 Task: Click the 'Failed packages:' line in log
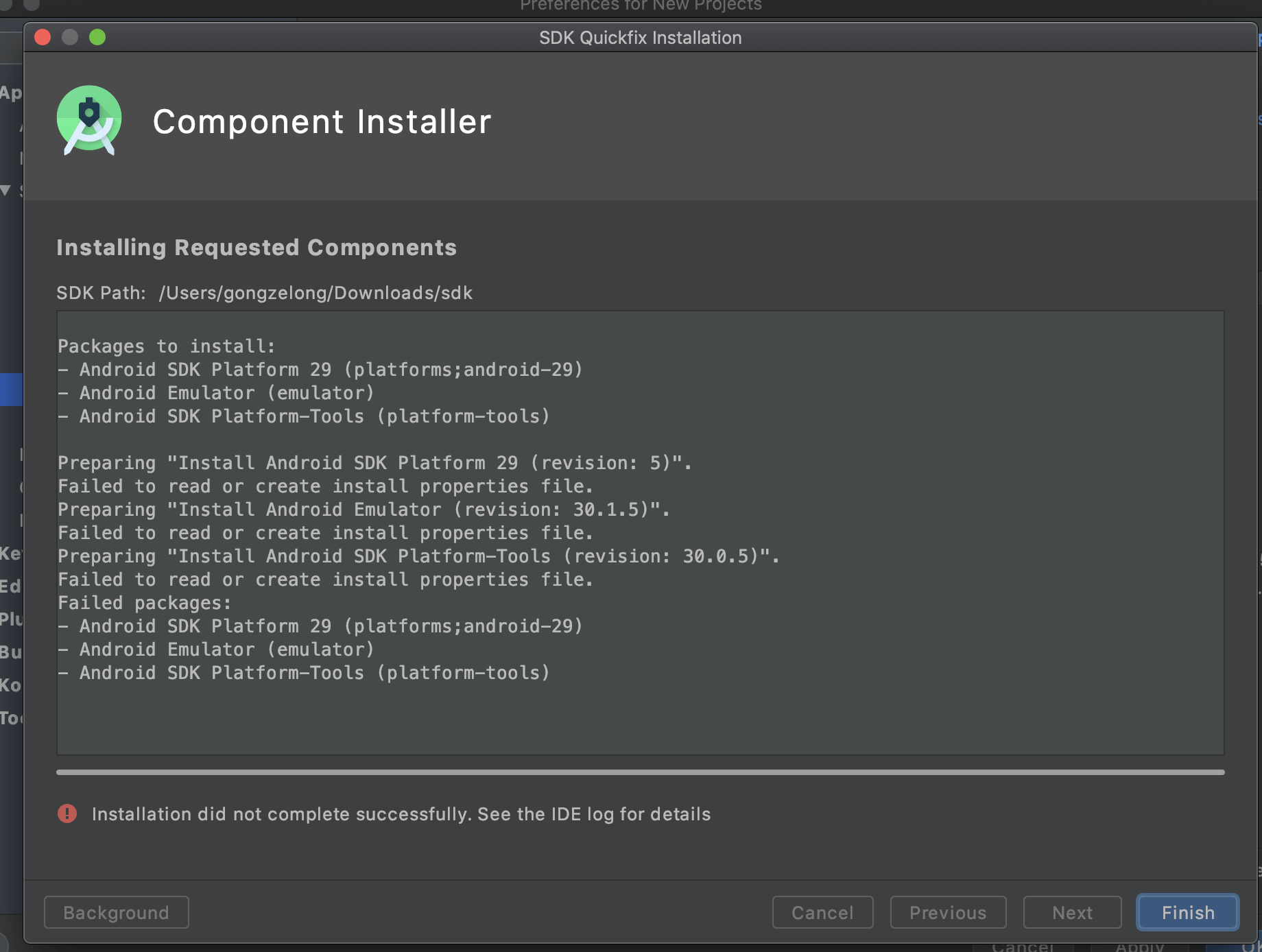pyautogui.click(x=145, y=603)
